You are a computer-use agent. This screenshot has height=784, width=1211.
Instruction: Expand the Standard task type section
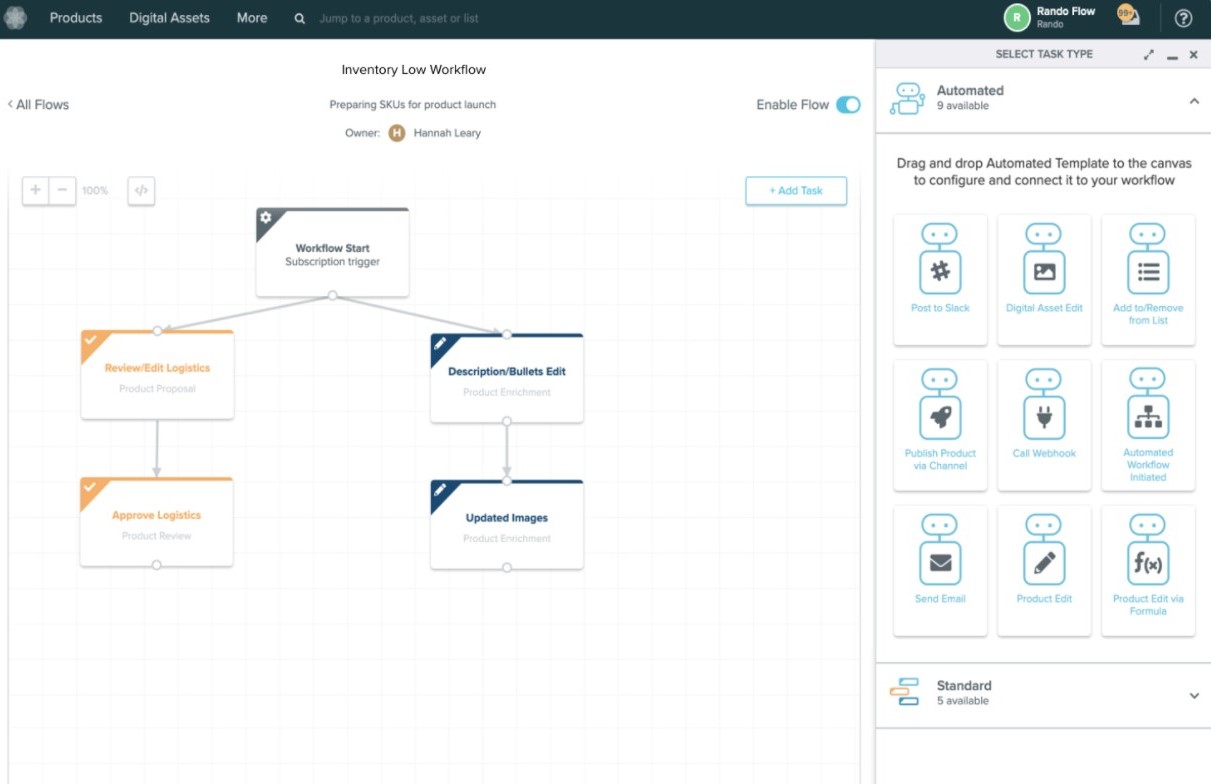click(1194, 695)
